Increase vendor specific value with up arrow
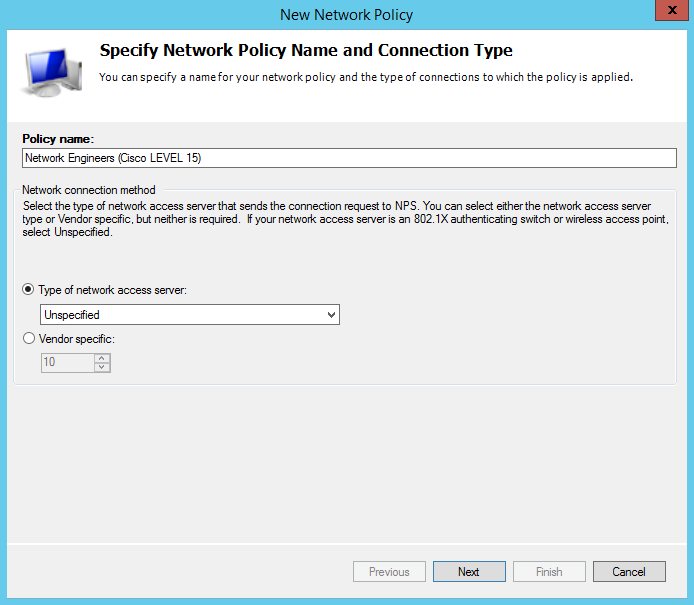Screen dimensions: 694x605 tap(100, 358)
